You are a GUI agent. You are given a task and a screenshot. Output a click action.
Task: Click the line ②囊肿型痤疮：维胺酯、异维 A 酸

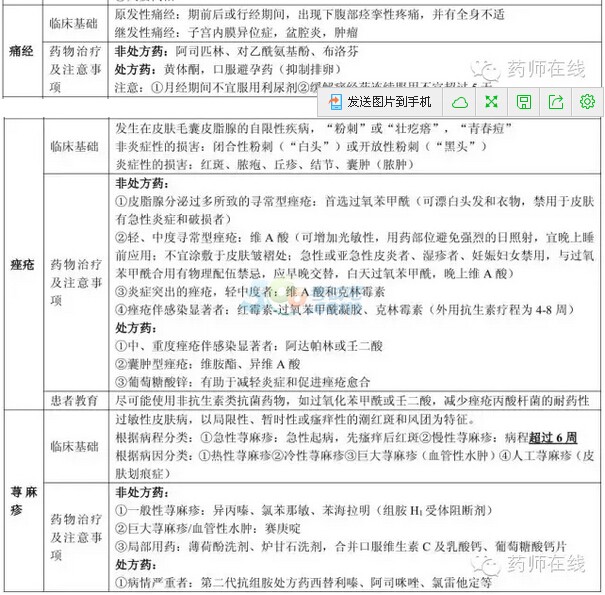(208, 364)
